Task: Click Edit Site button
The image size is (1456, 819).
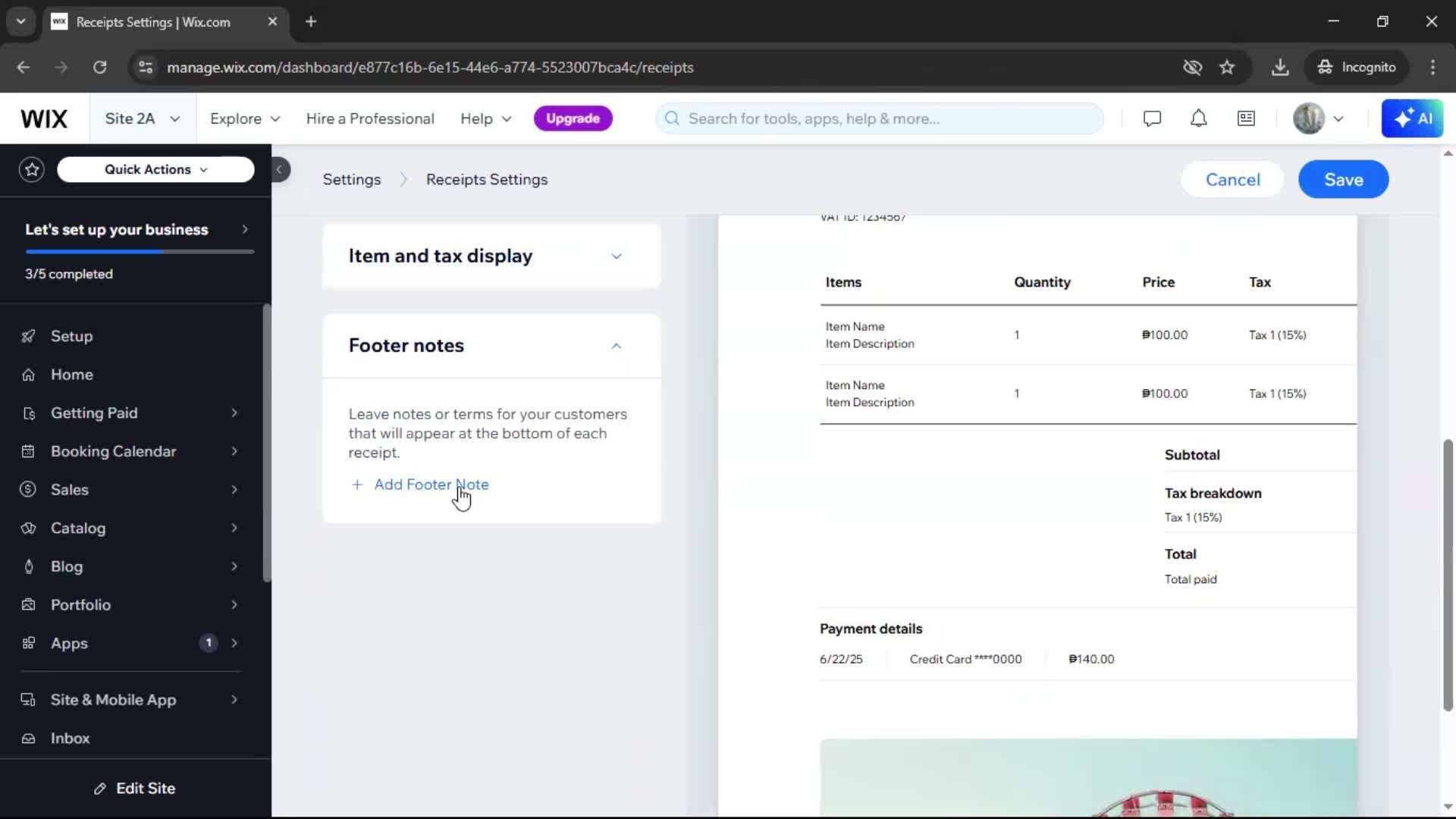Action: pos(135,789)
